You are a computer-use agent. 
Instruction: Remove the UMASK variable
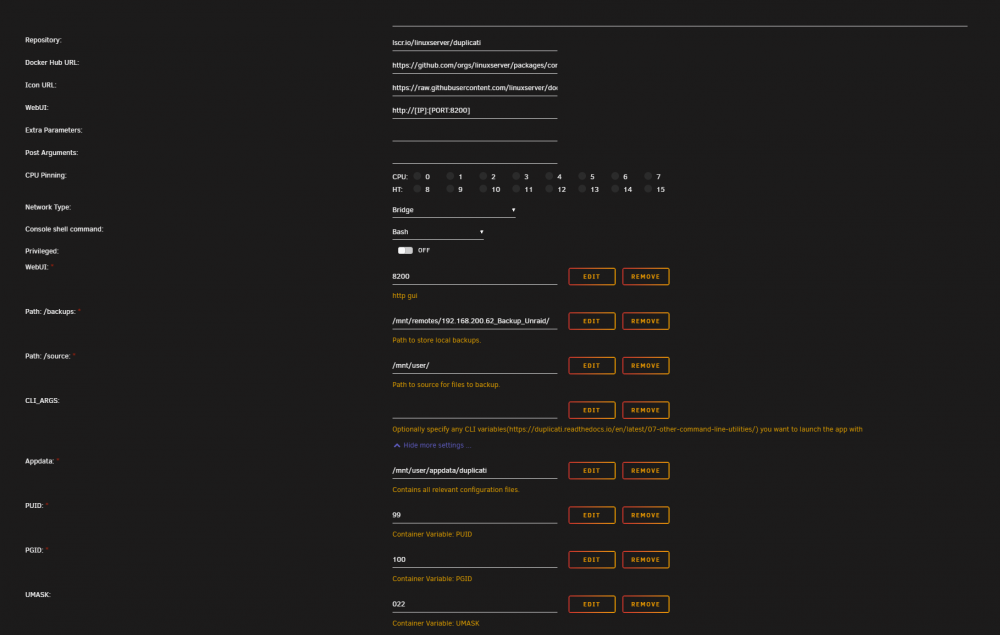click(645, 604)
